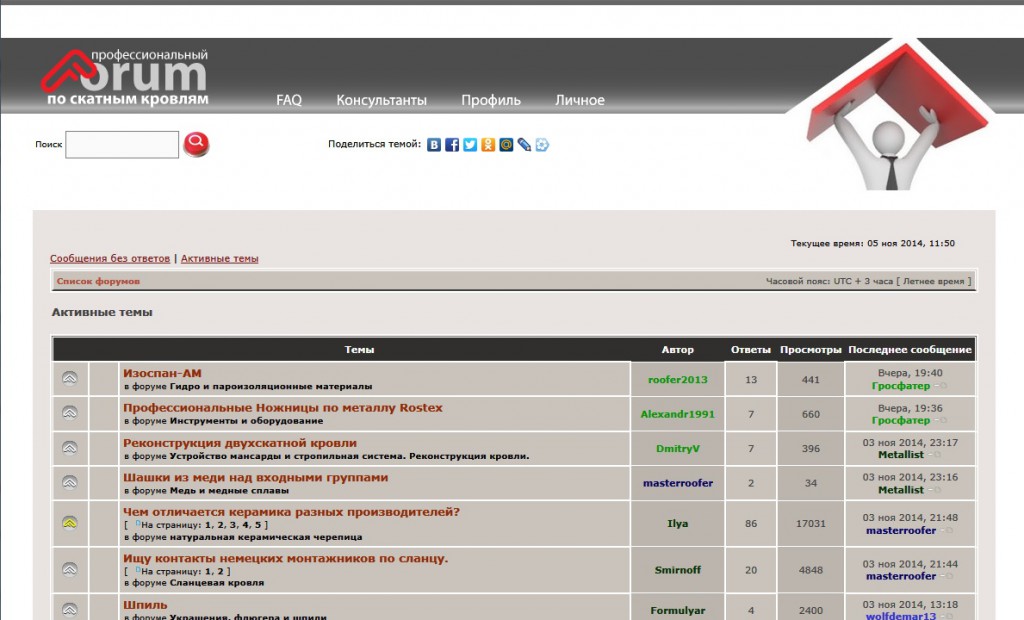Click the yellow hot-topic status icon
The width and height of the screenshot is (1024, 620).
[x=70, y=523]
